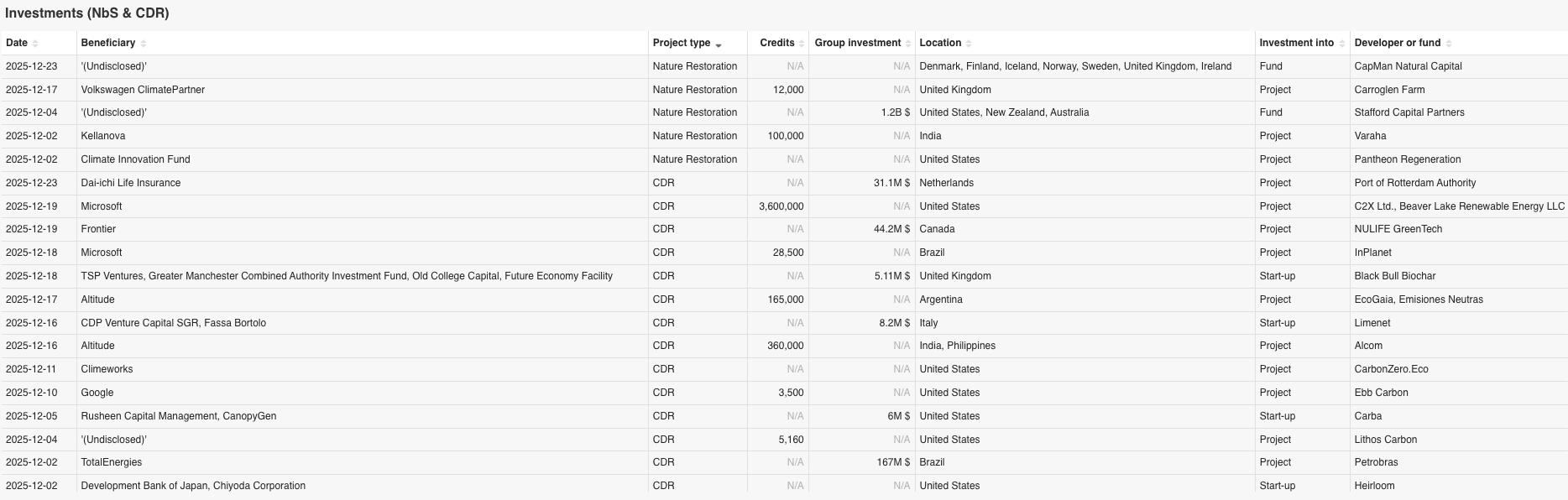Click sort icon beside Developer or fund

point(1449,44)
